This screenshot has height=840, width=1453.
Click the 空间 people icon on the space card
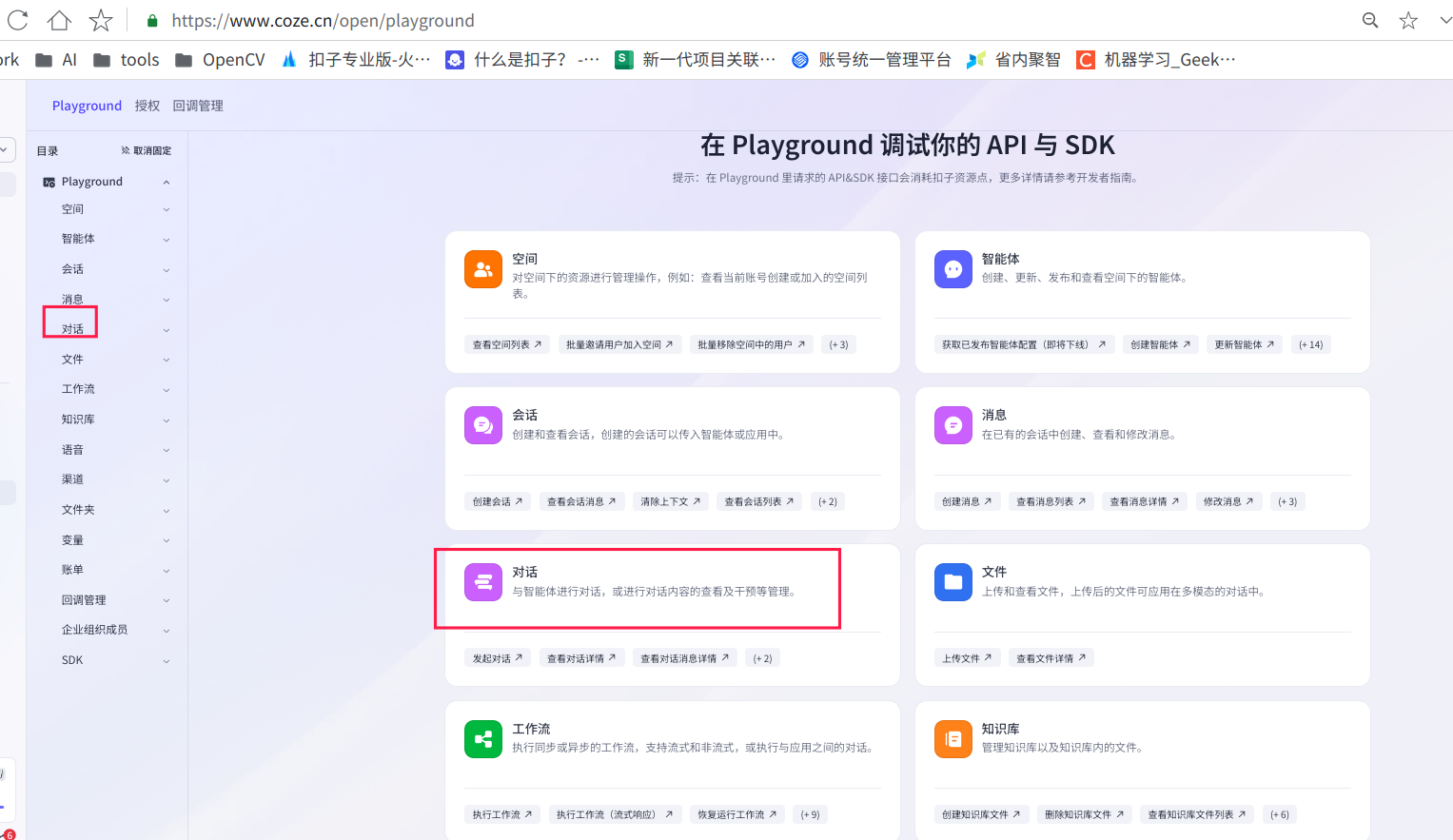483,269
